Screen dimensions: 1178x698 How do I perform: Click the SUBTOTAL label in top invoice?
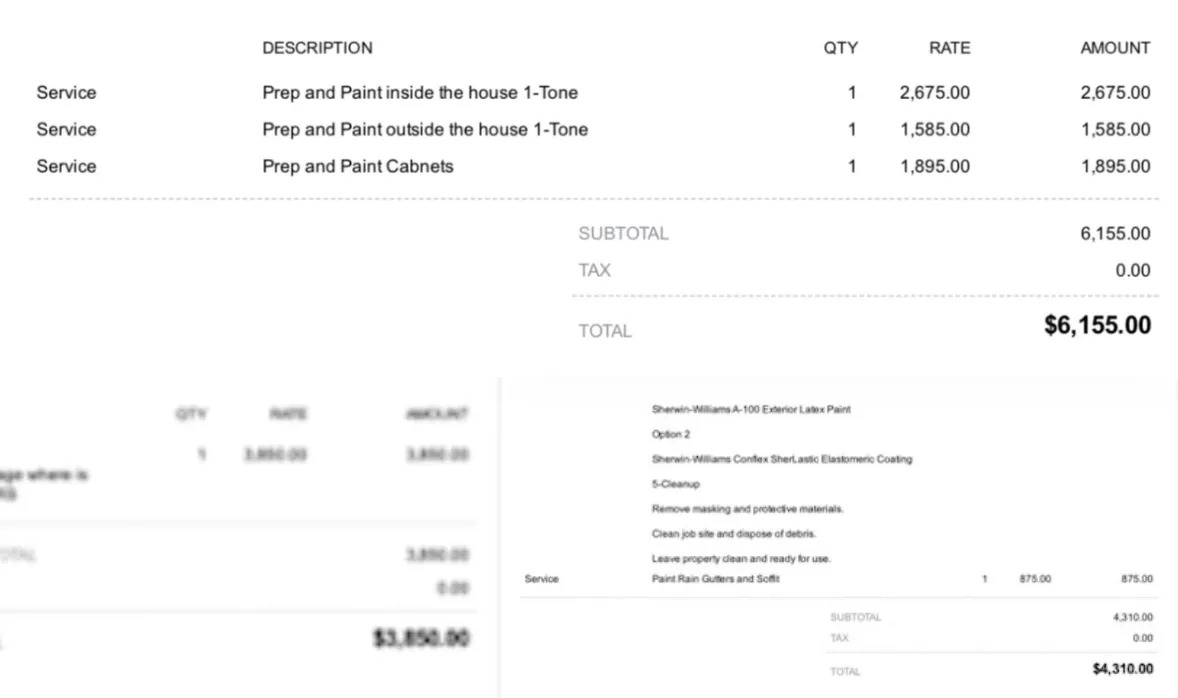pos(623,234)
